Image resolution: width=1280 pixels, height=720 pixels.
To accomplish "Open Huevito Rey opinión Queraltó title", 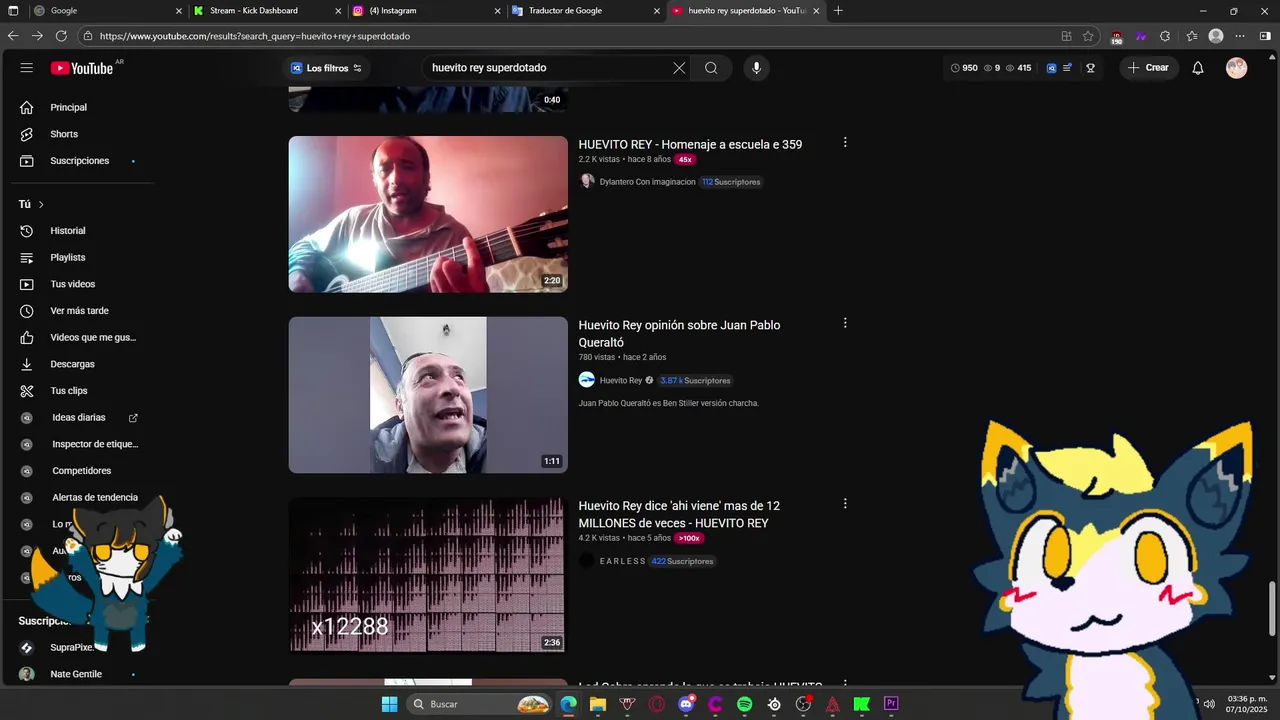I will point(679,334).
